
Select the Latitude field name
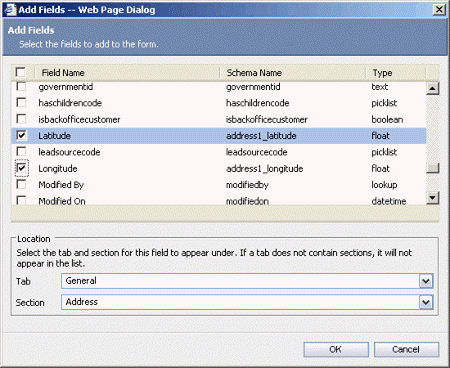54,136
